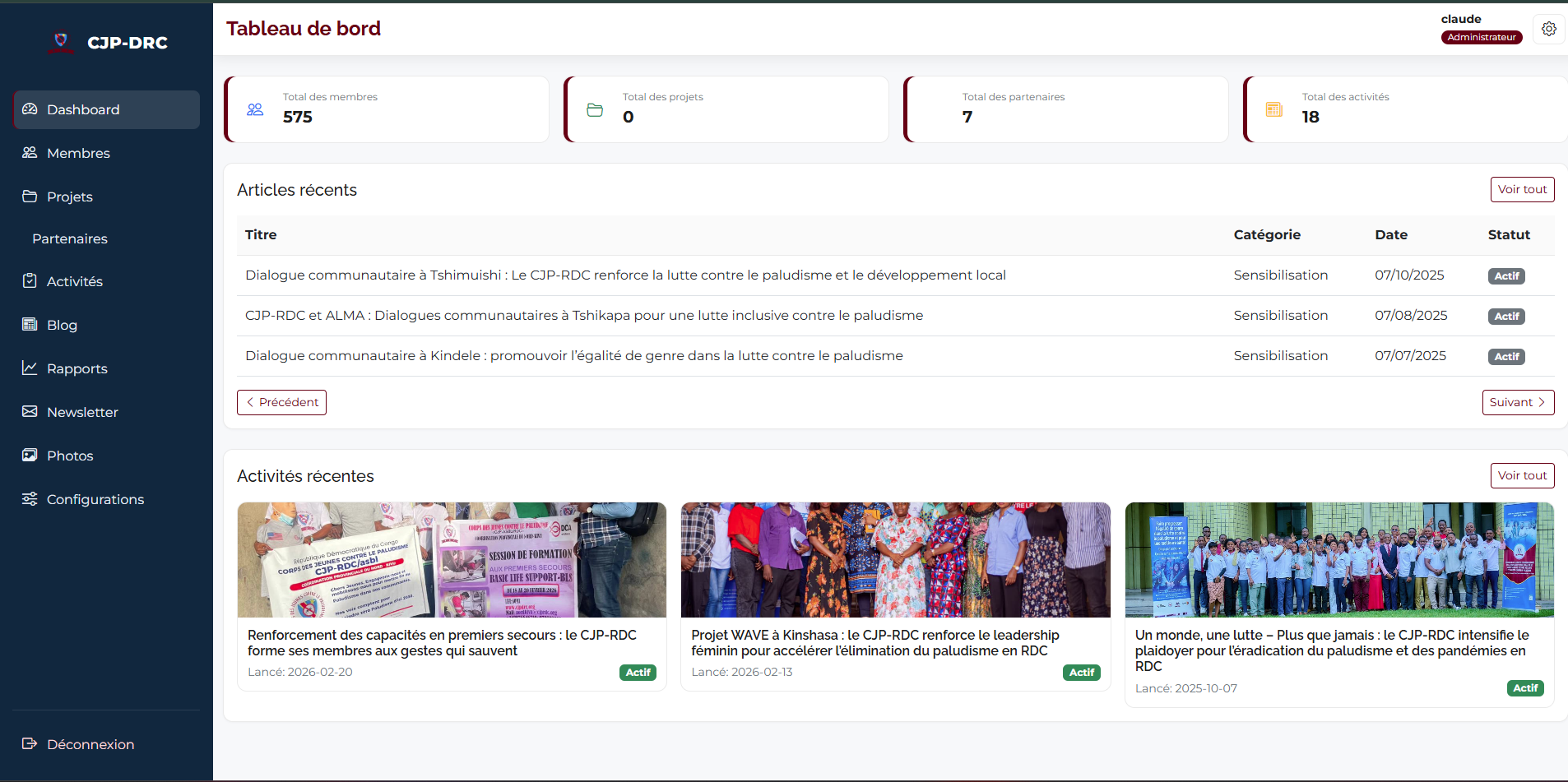Viewport: 1568px width, 782px height.
Task: Go to the Newsletter section
Action: click(107, 412)
